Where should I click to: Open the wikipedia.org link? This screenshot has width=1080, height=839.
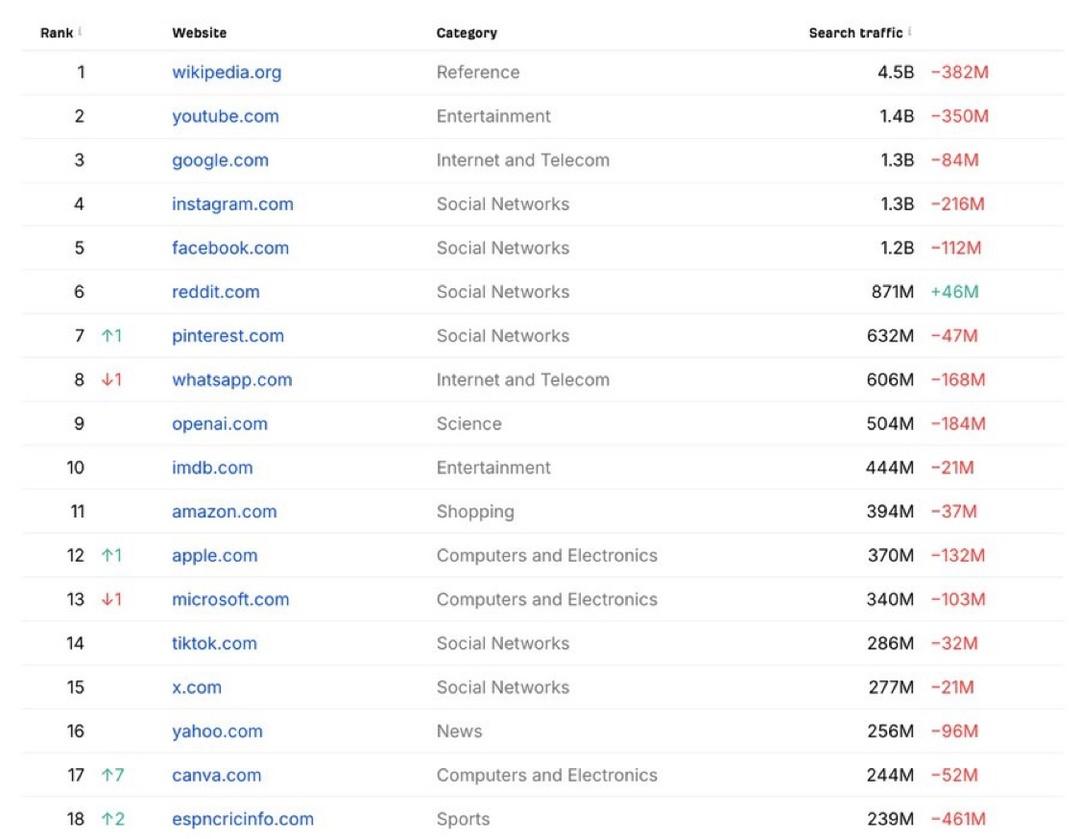[x=226, y=72]
